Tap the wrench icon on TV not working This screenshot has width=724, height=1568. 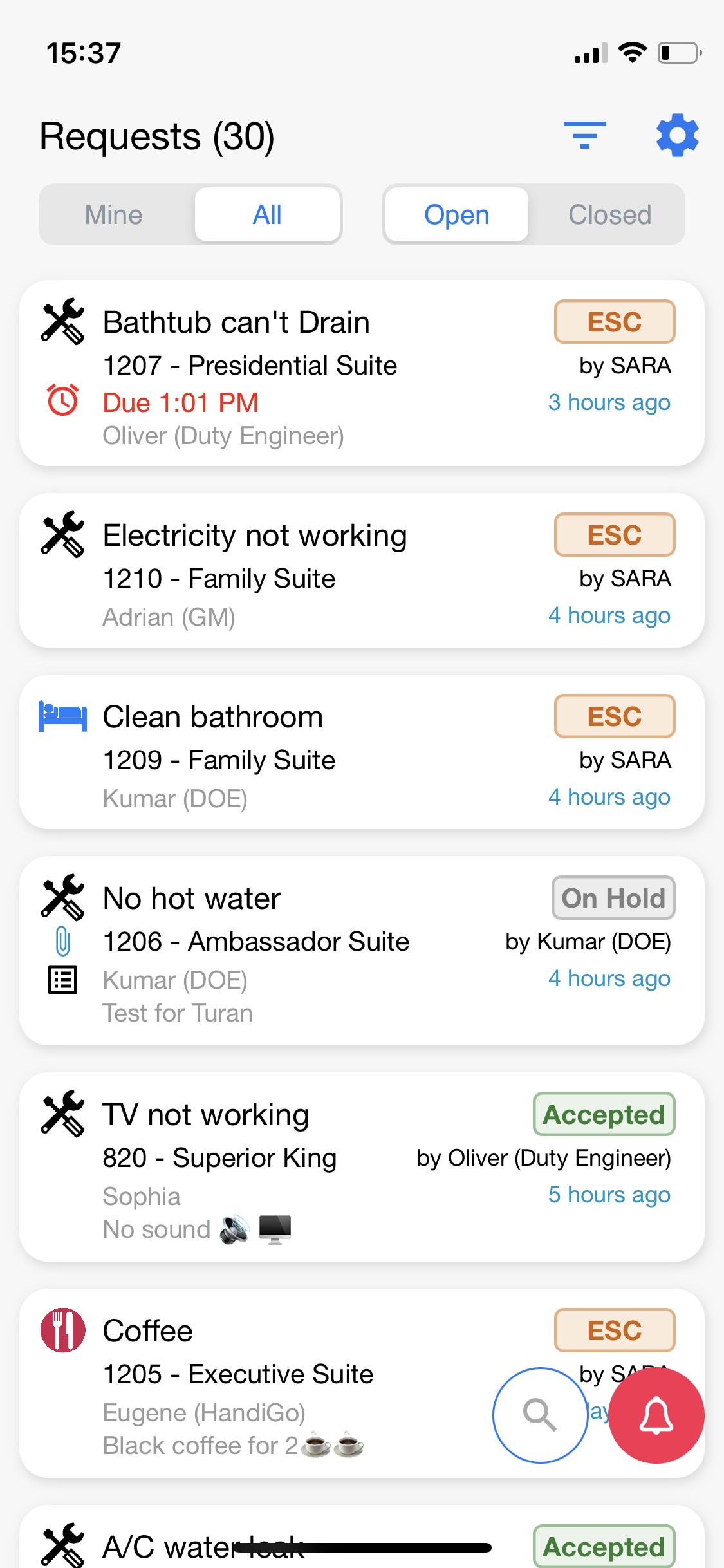coord(63,1114)
